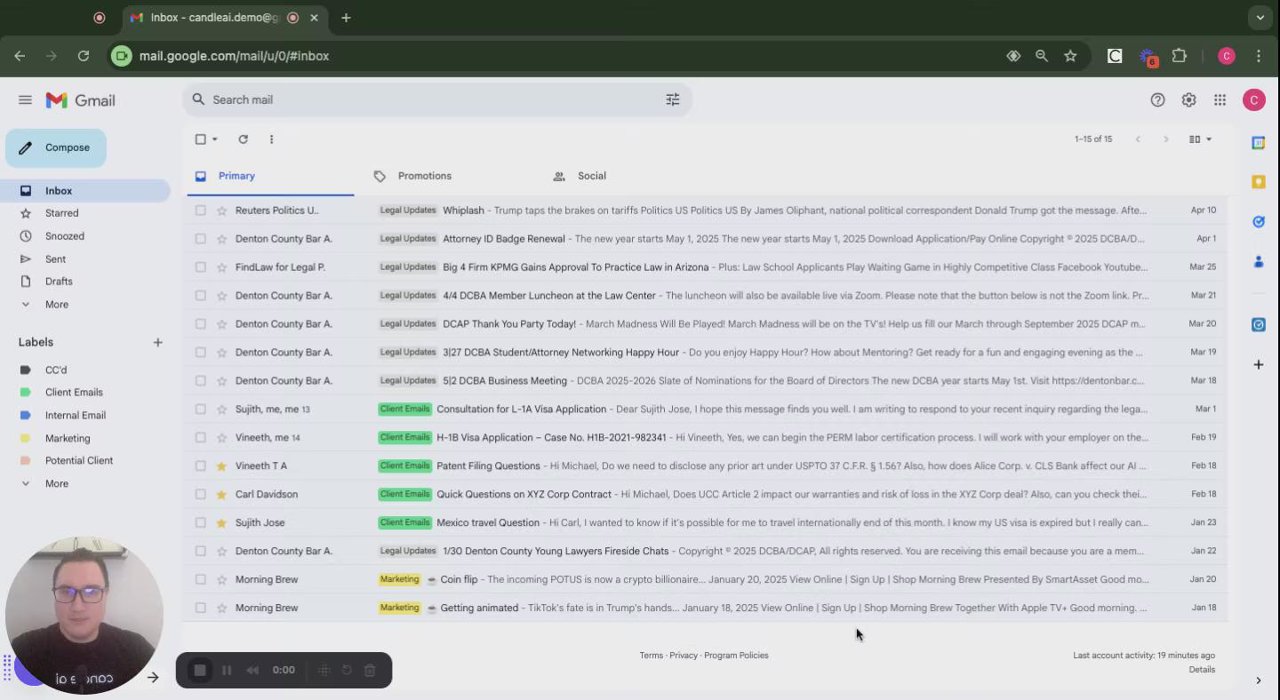Open the Client Emails label
1280x700 pixels.
pyautogui.click(x=74, y=392)
